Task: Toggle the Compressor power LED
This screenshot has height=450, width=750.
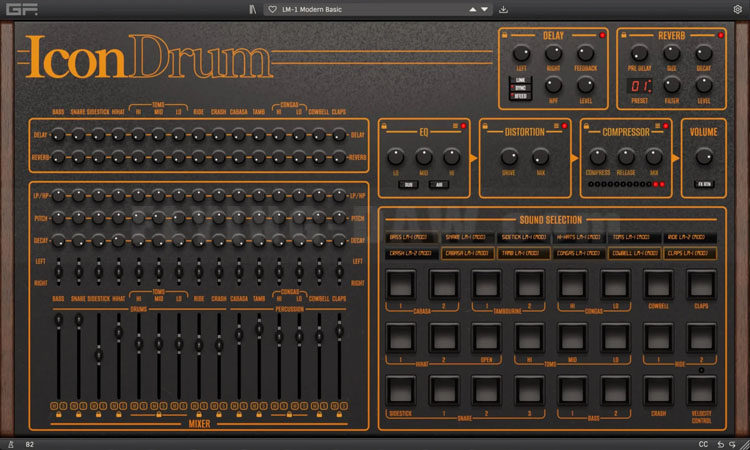Action: coord(665,126)
